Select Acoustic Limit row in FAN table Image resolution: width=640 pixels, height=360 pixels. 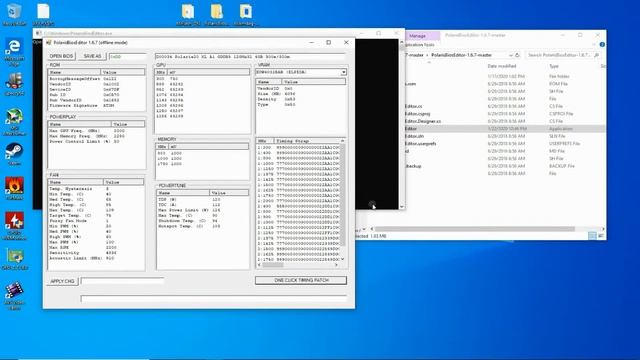point(96,258)
